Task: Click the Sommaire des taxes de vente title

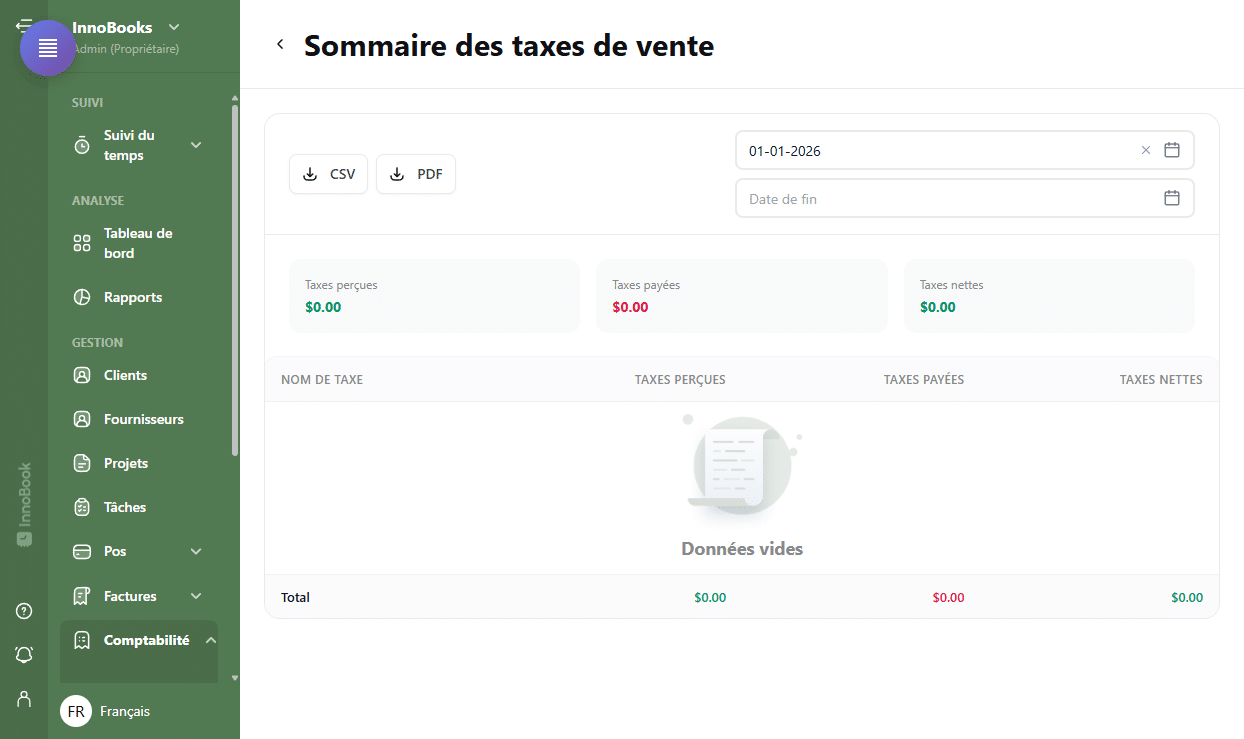Action: pyautogui.click(x=509, y=45)
